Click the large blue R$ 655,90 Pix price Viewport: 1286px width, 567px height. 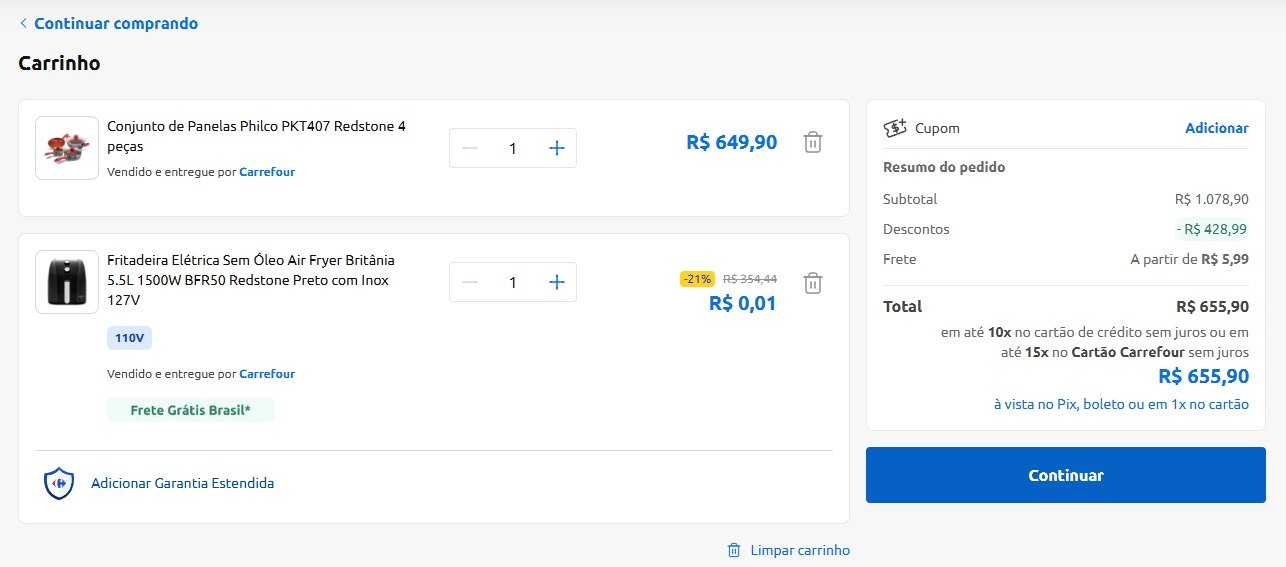coord(1204,377)
